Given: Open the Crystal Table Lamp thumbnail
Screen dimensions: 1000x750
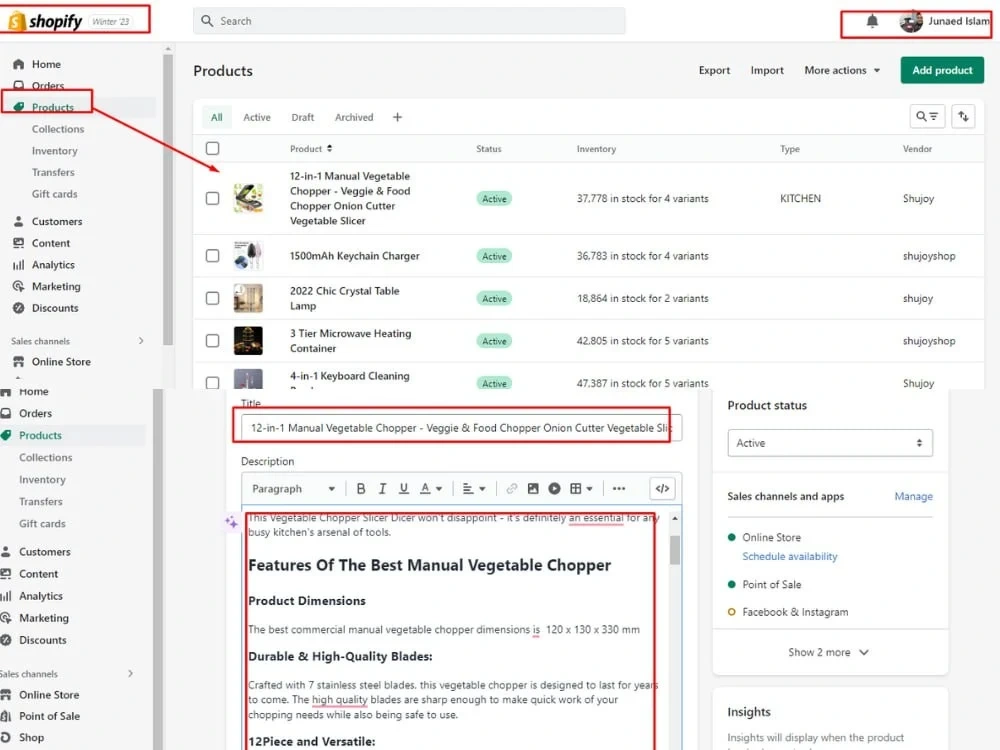Looking at the screenshot, I should 248,298.
